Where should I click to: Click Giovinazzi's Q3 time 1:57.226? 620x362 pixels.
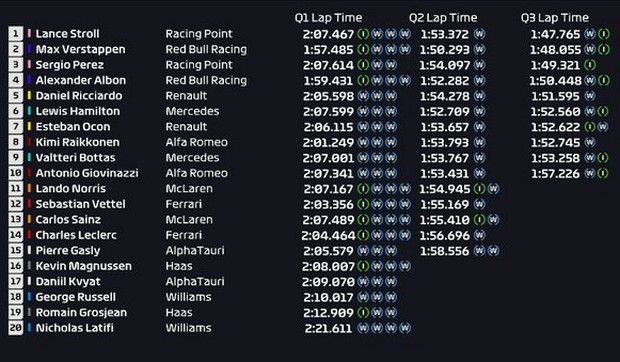click(555, 173)
